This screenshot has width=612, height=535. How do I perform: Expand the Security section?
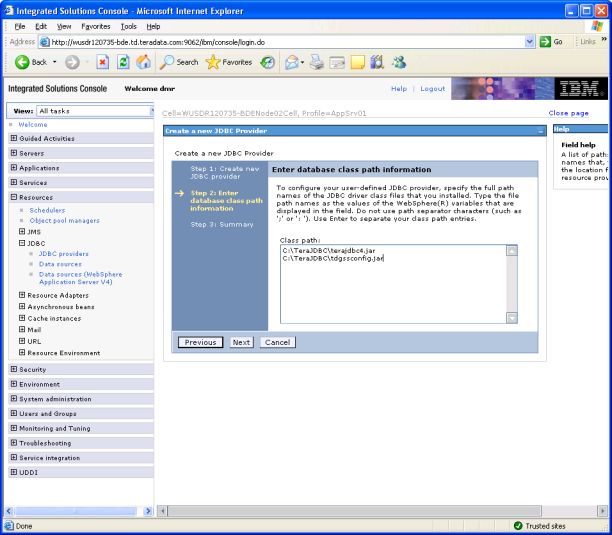[14, 369]
